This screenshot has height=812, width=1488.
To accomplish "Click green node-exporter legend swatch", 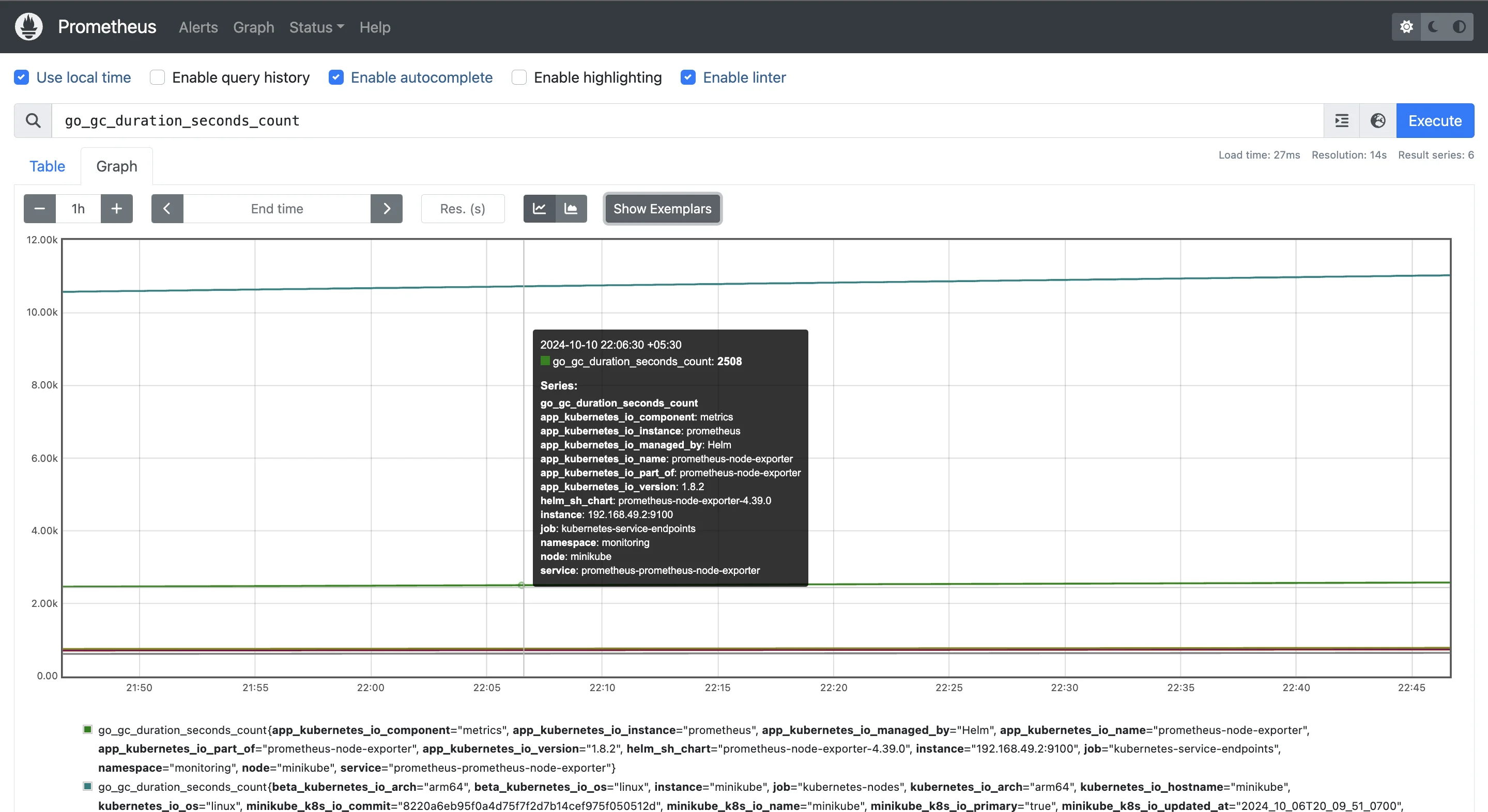I will pyautogui.click(x=88, y=729).
